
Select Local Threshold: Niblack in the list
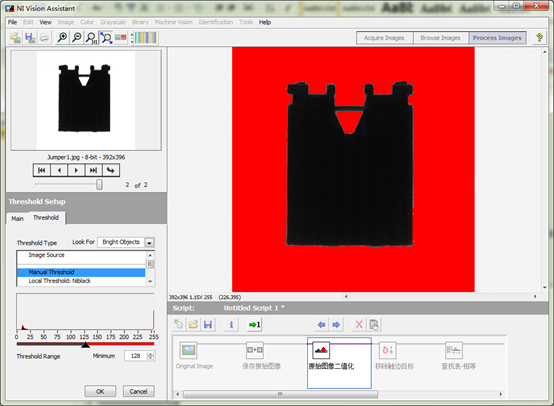tap(81, 281)
